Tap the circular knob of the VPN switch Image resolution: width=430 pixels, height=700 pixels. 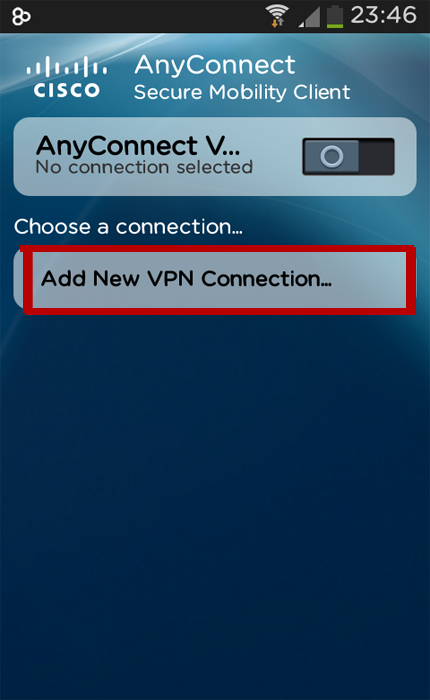point(332,156)
